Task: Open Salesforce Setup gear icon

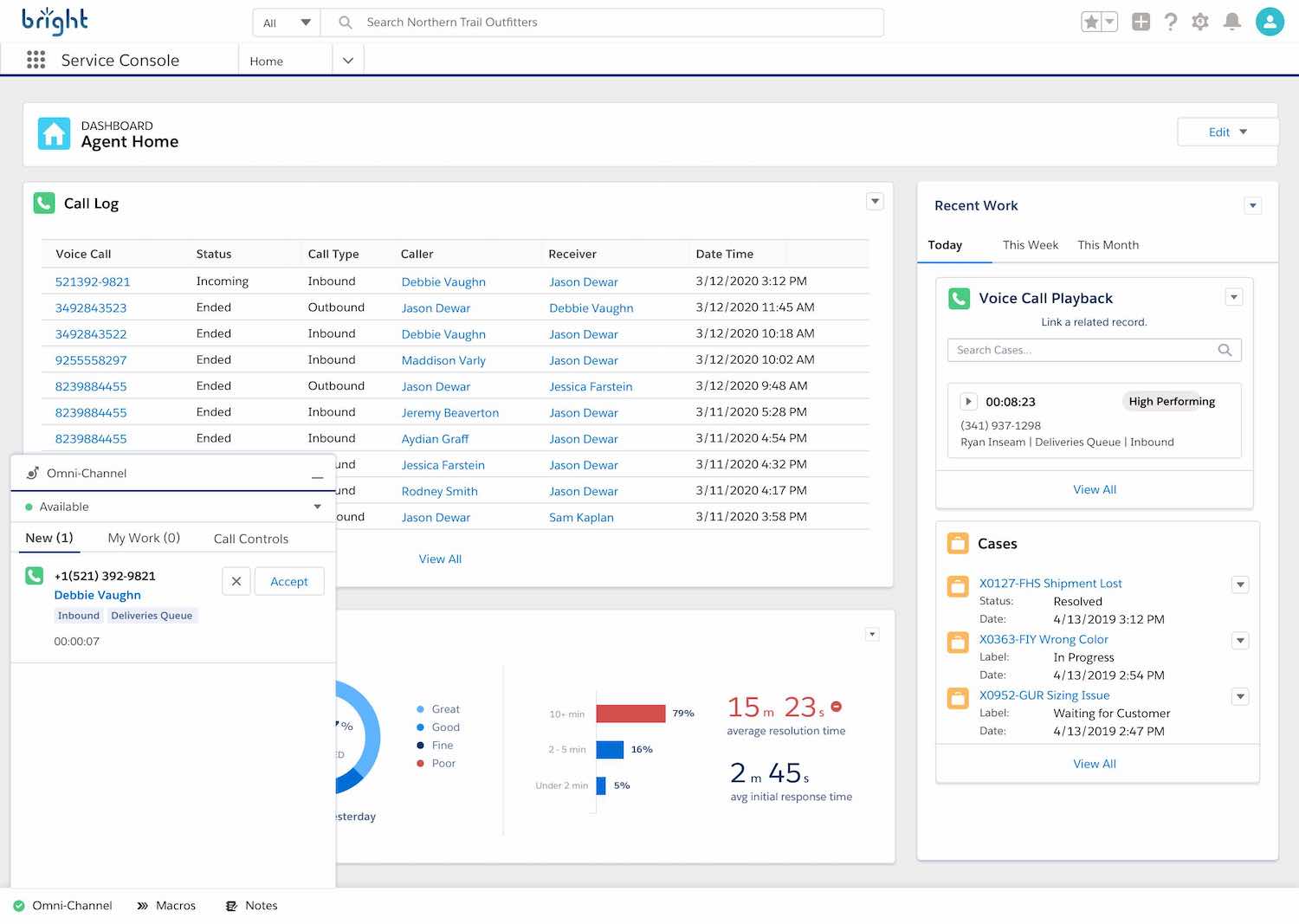Action: coord(1201,22)
